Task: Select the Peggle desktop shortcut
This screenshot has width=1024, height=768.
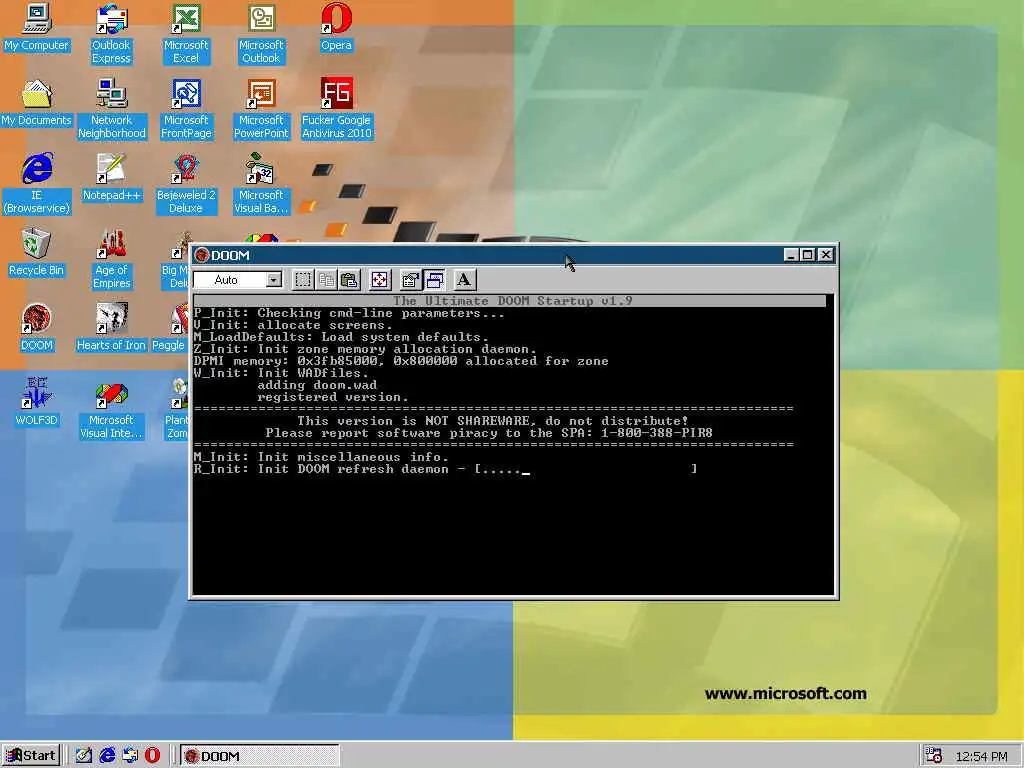Action: click(171, 328)
